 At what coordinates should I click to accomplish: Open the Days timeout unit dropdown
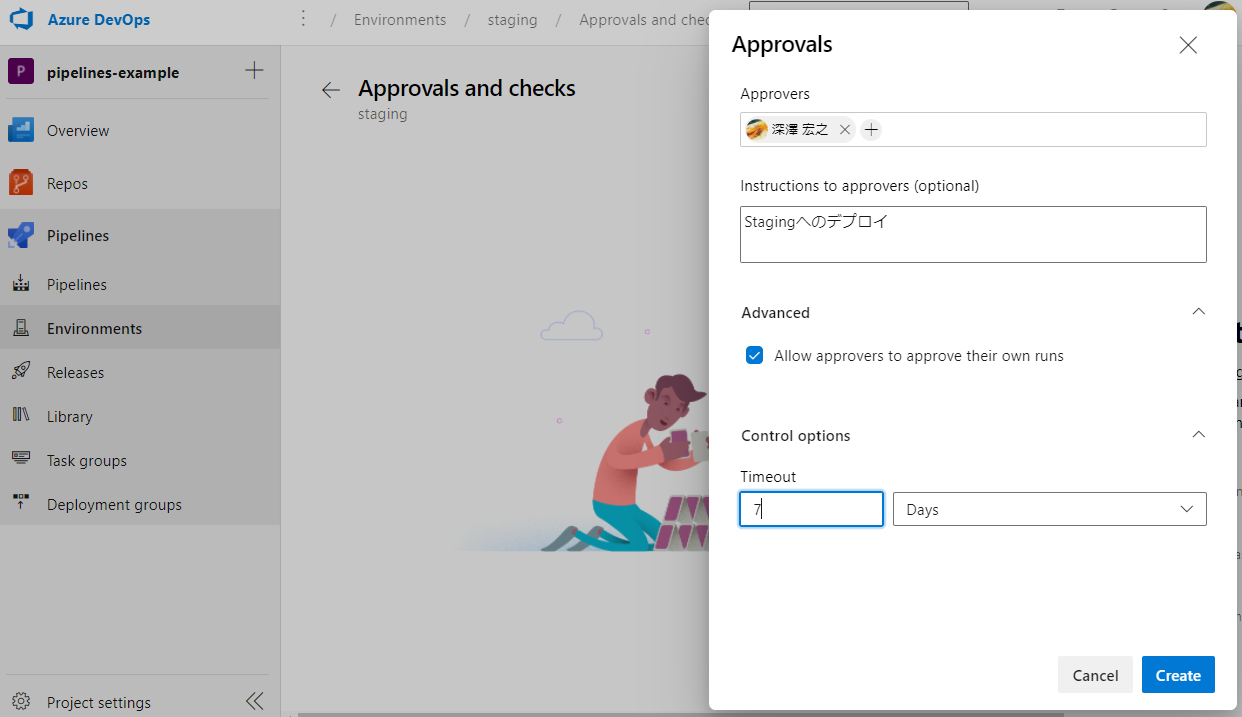click(x=1049, y=509)
